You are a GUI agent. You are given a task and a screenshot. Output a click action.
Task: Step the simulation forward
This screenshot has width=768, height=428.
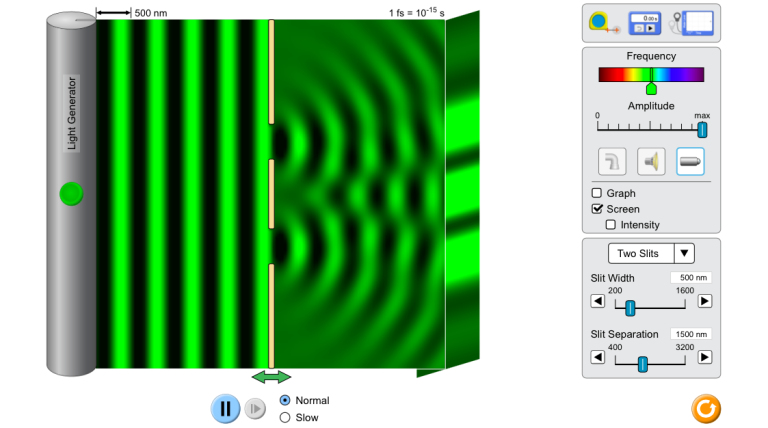255,408
